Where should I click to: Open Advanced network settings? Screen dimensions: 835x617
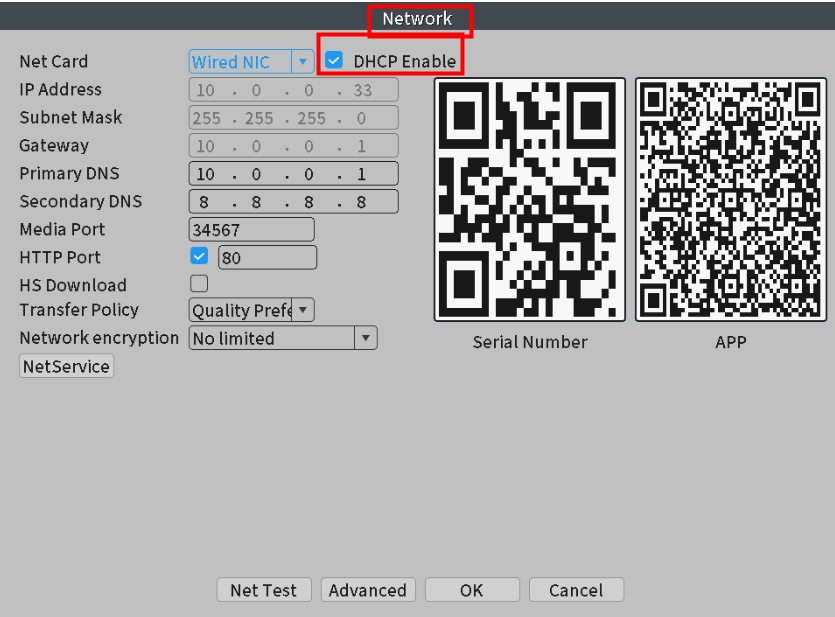[x=368, y=590]
